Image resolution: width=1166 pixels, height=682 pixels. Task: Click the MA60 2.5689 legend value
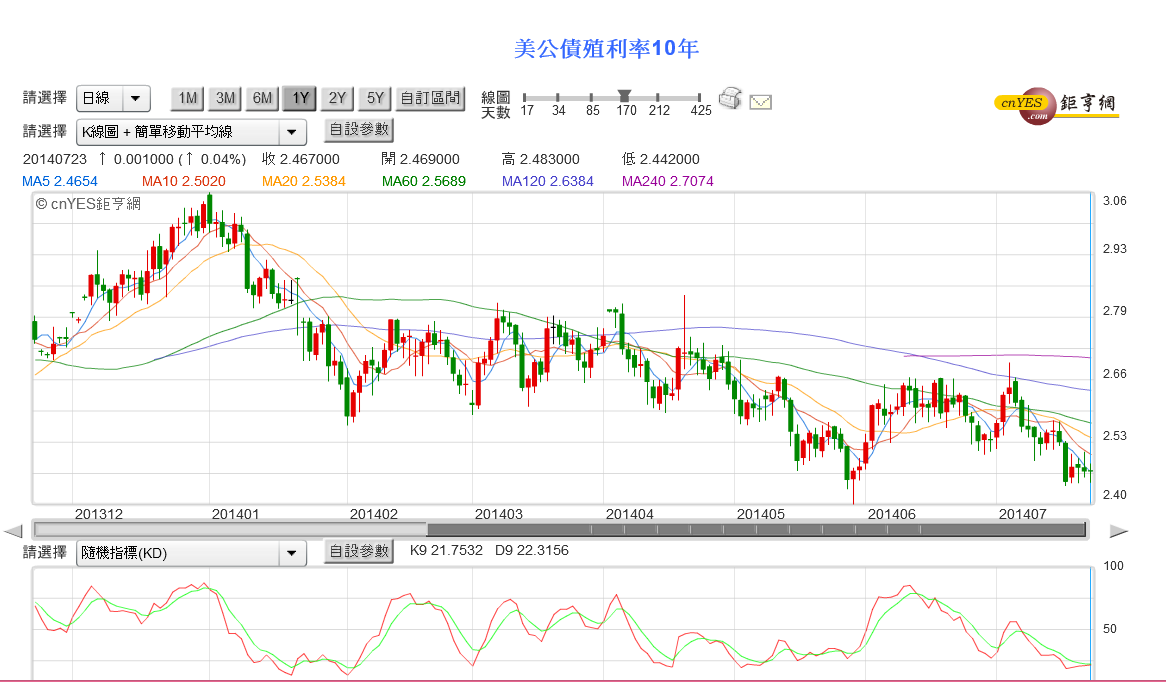tap(424, 181)
